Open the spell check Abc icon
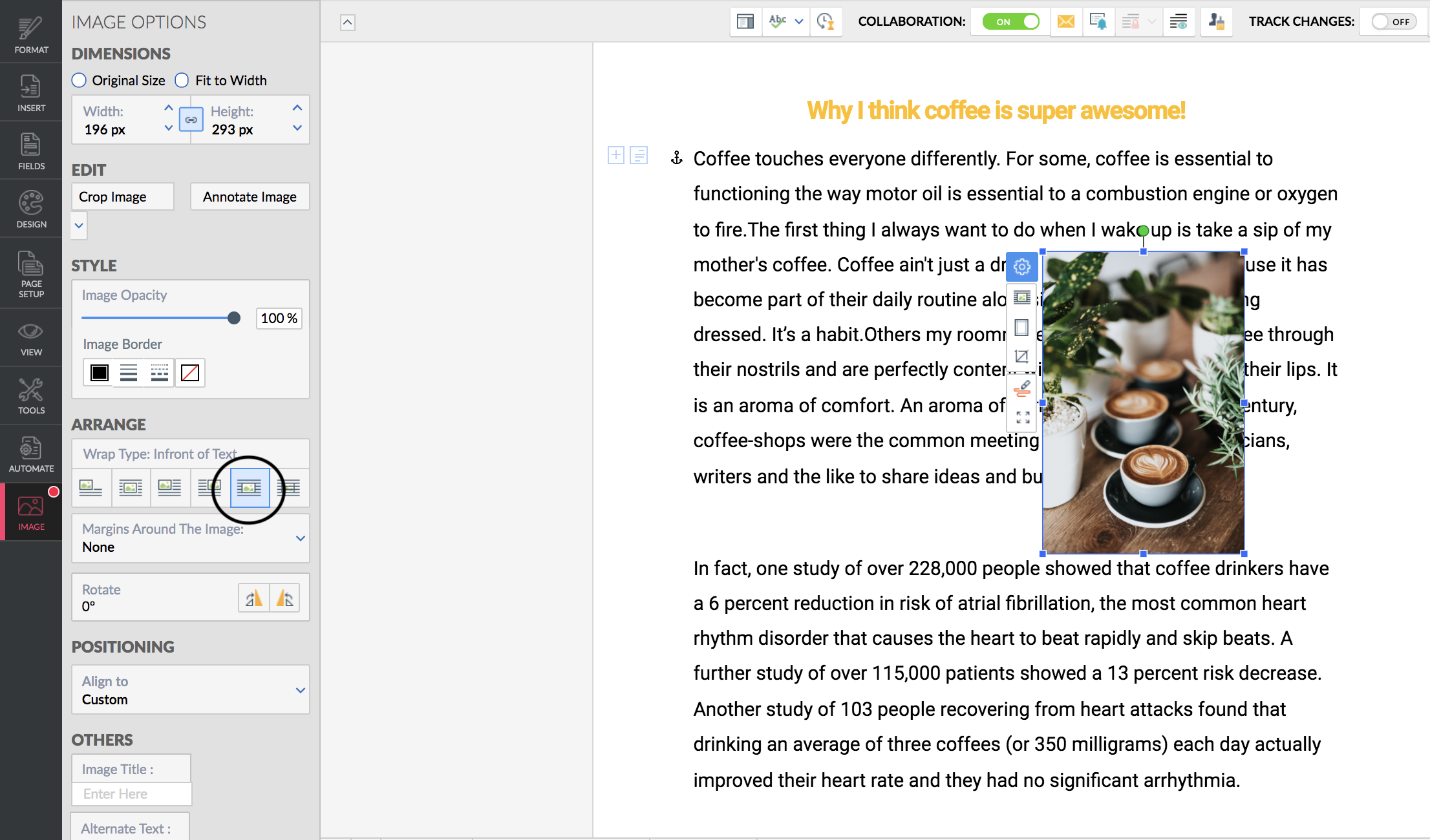The height and width of the screenshot is (840, 1430). [778, 22]
